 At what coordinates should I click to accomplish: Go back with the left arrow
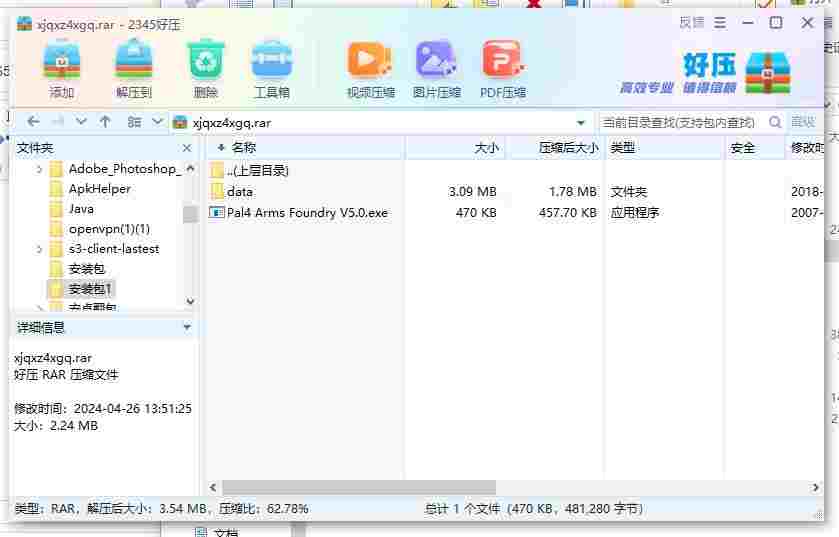[33, 122]
